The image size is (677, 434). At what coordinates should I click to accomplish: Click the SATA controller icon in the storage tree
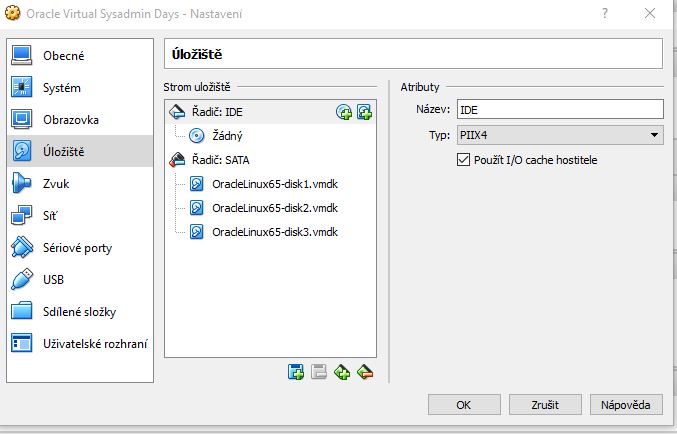point(177,160)
